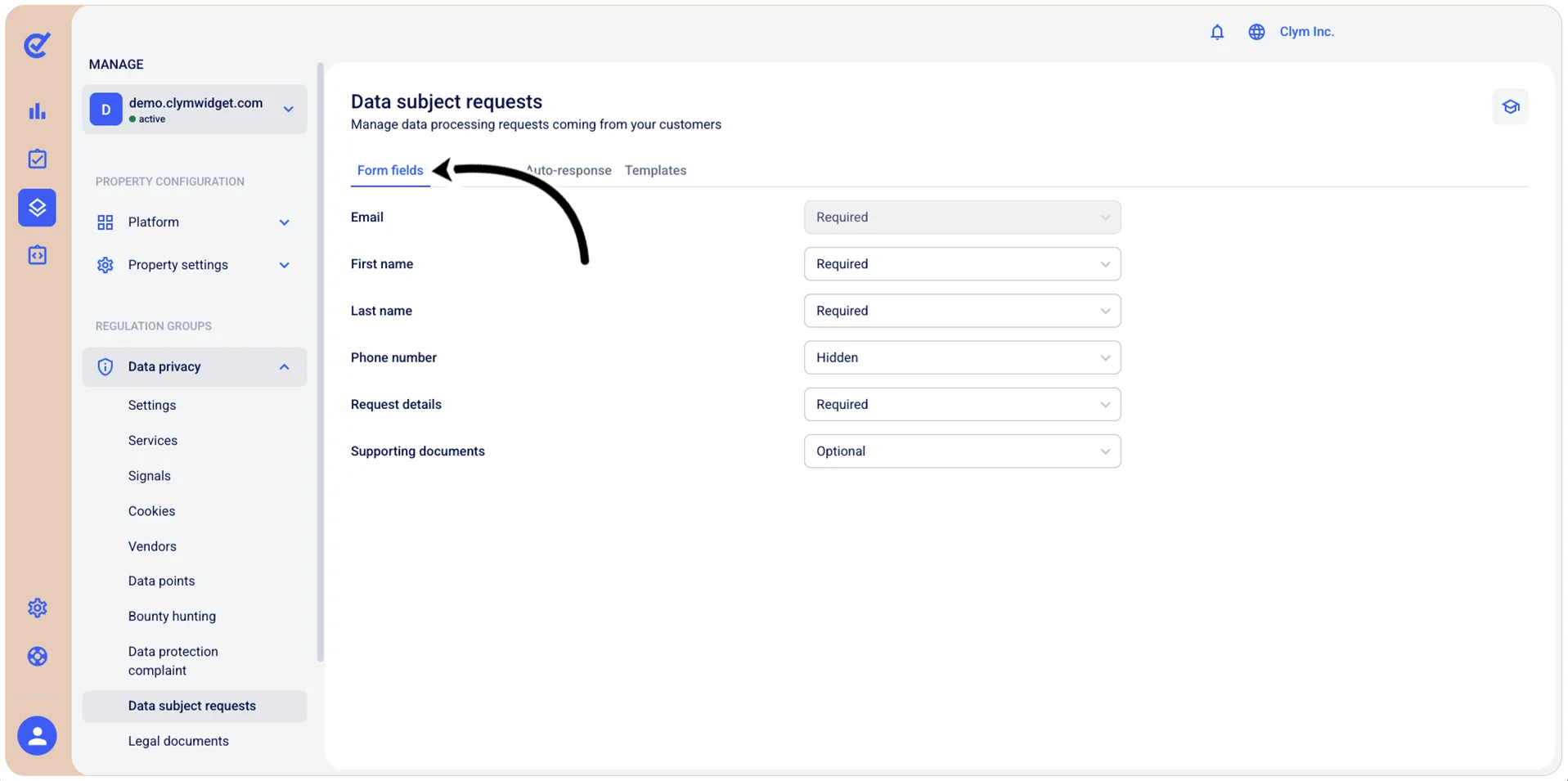
Task: Open the code embed sidebar icon
Action: pyautogui.click(x=37, y=255)
